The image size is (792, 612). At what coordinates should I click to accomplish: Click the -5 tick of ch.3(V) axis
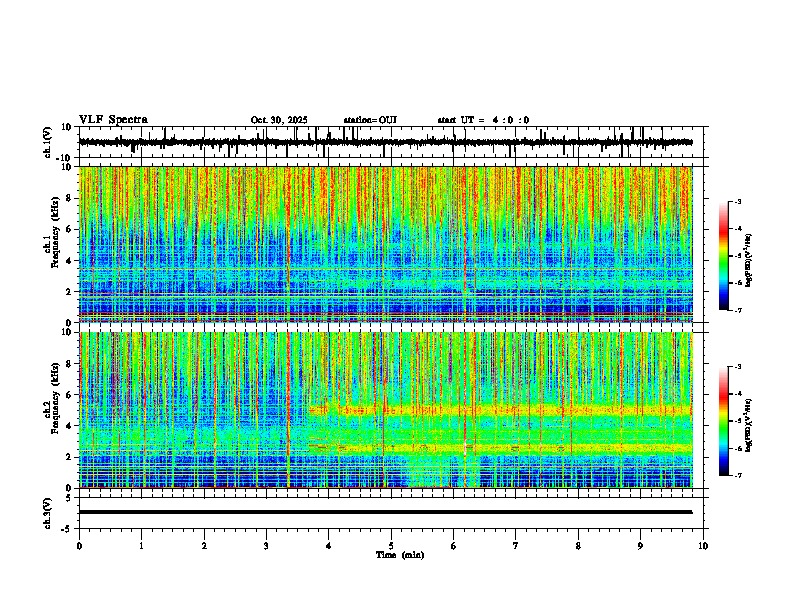point(68,529)
